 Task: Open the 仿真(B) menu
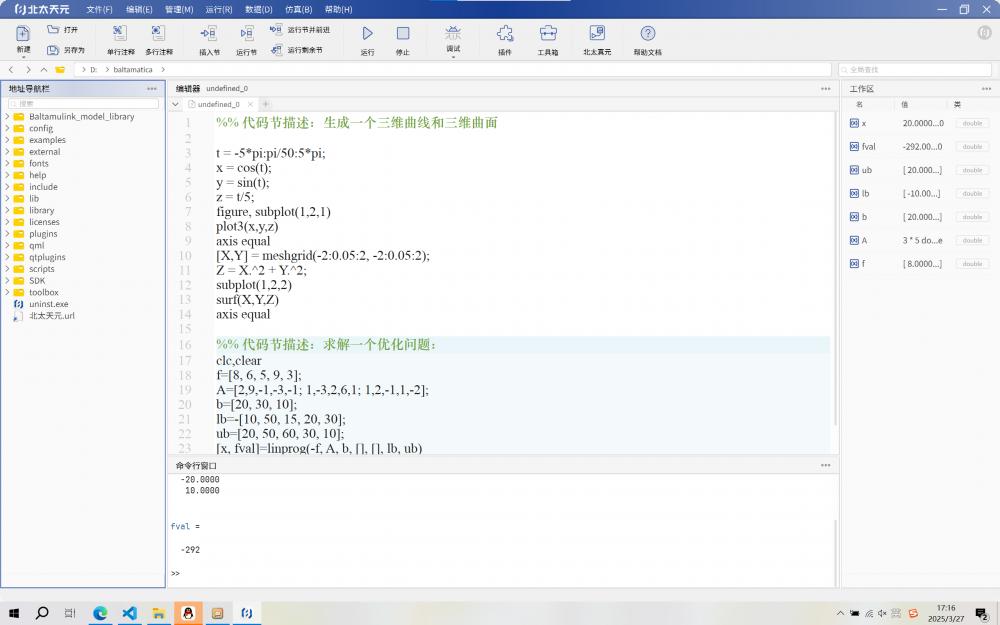(x=298, y=9)
